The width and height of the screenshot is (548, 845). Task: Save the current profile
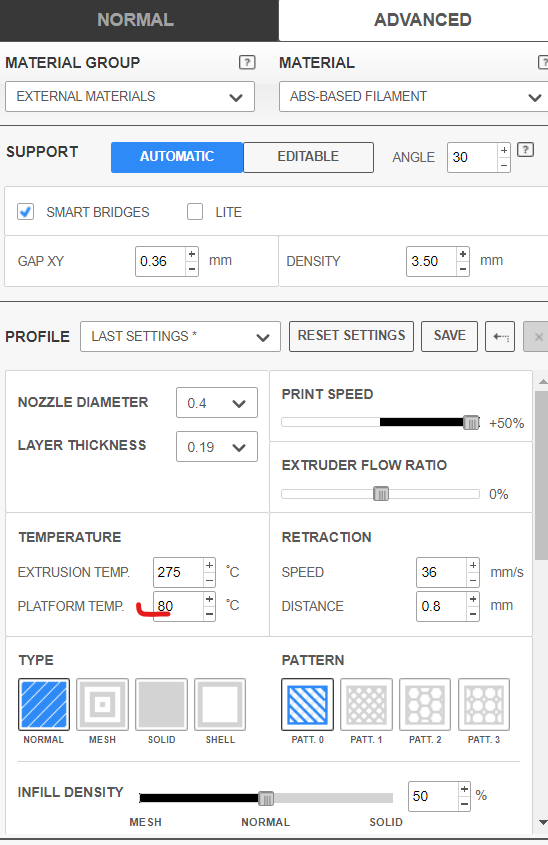click(x=449, y=336)
